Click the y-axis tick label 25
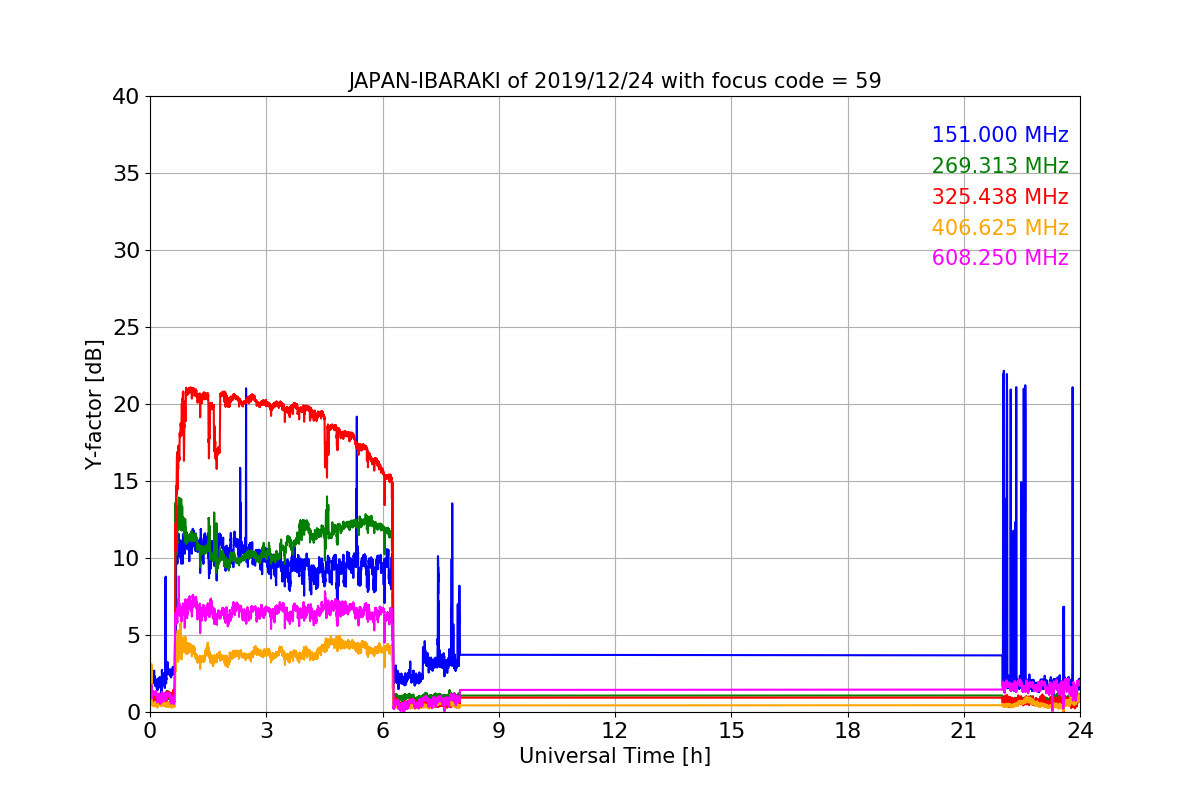 pos(125,328)
